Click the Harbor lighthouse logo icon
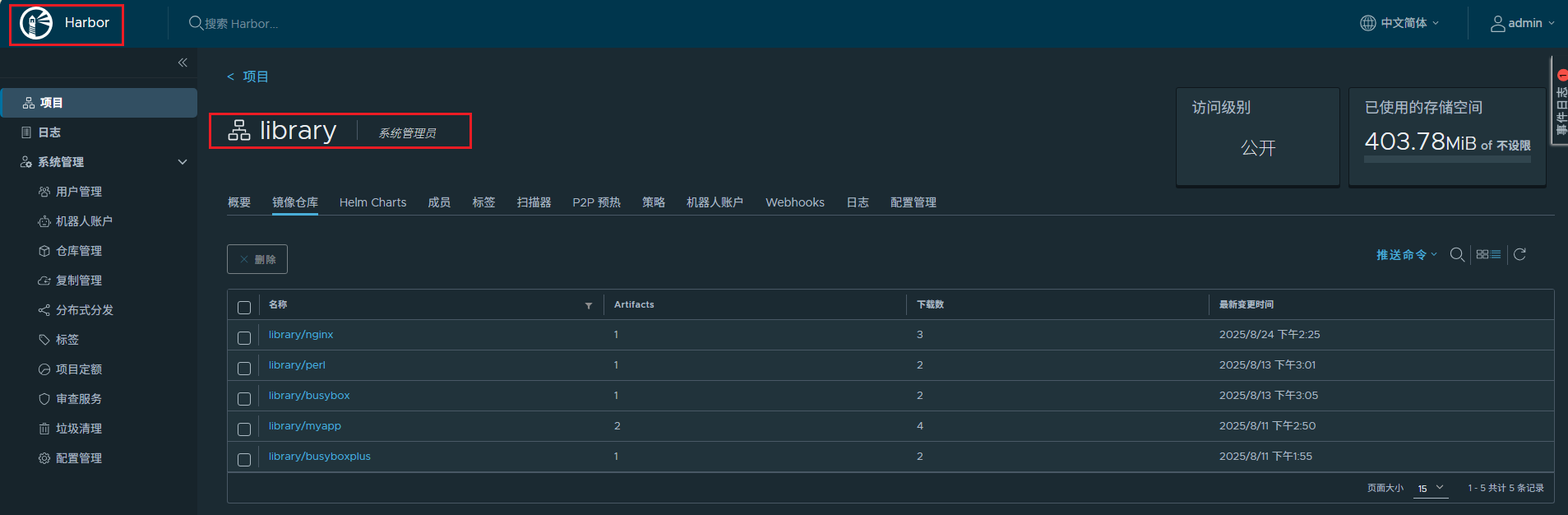Image resolution: width=1568 pixels, height=515 pixels. tap(36, 23)
